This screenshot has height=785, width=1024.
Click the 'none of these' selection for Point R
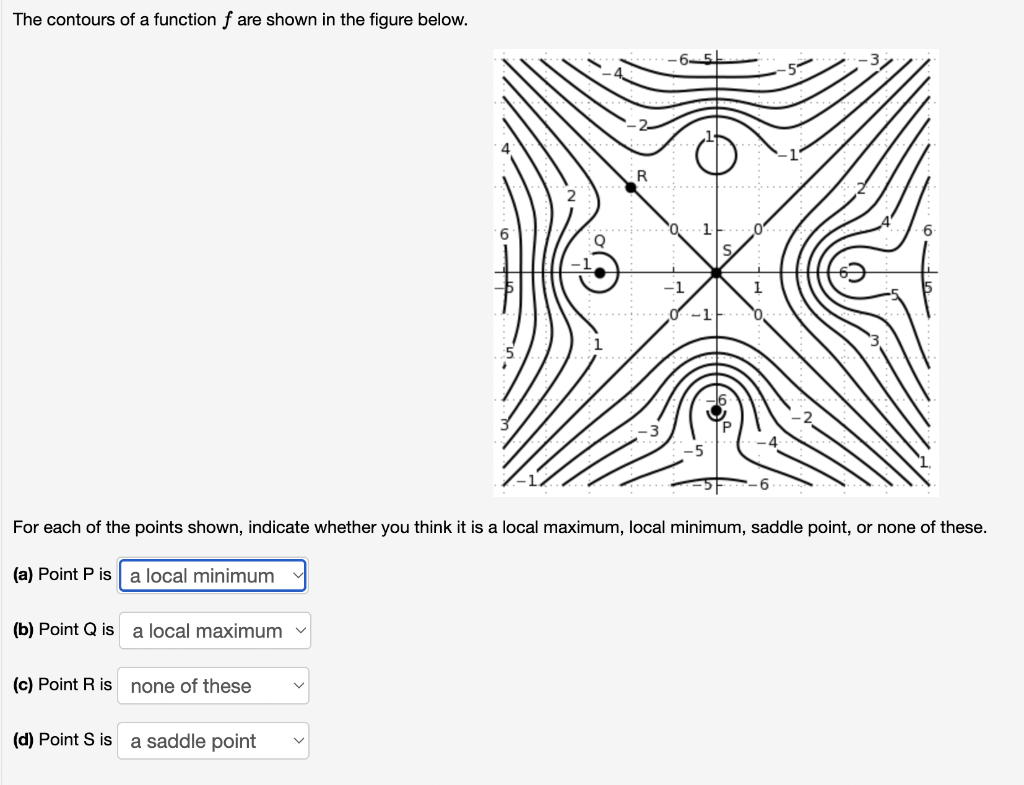[x=188, y=685]
